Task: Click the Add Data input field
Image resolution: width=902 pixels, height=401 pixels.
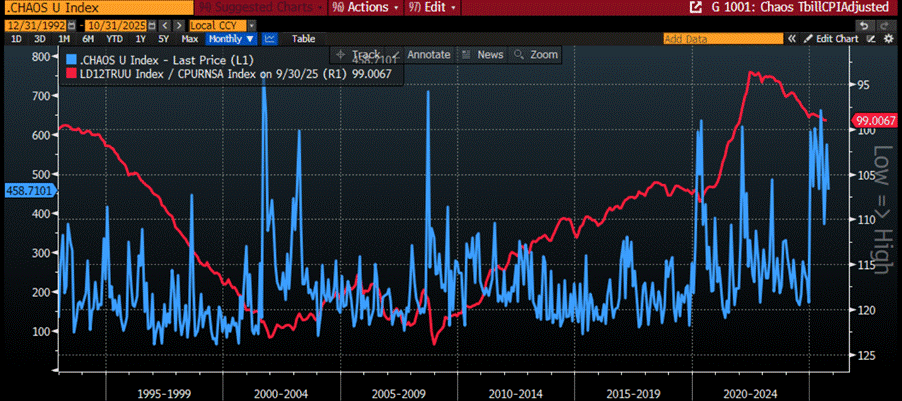Action: 723,39
